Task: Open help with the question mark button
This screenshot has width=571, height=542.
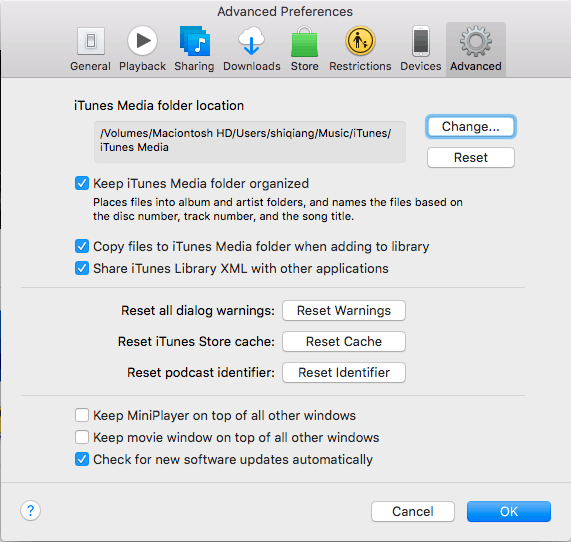Action: pos(31,511)
